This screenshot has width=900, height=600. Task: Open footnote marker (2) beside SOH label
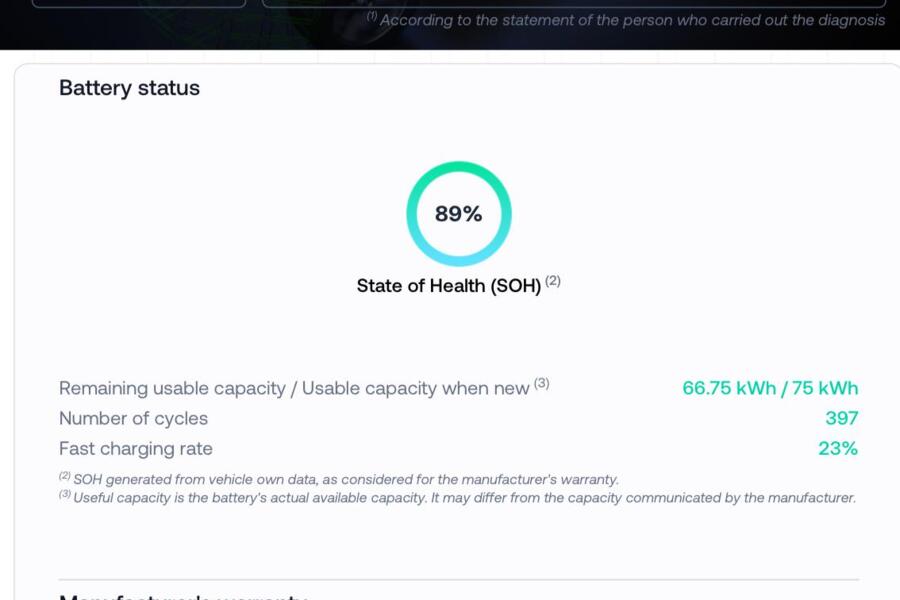[x=553, y=281]
